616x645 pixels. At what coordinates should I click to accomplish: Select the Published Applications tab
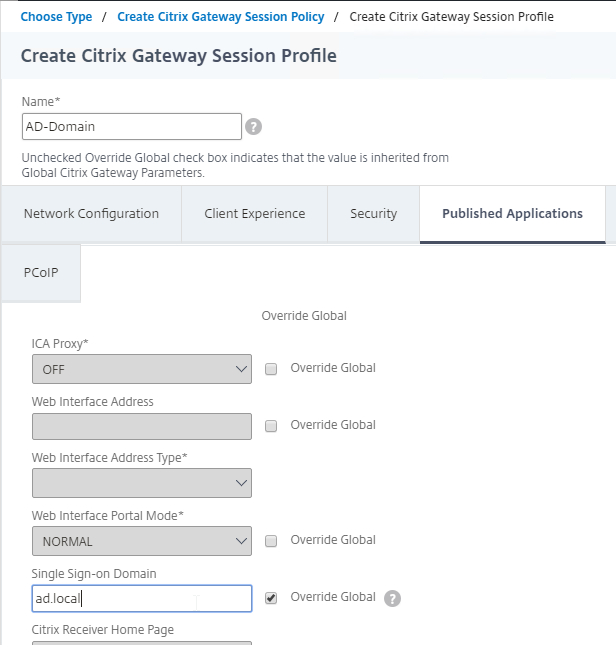pyautogui.click(x=512, y=213)
